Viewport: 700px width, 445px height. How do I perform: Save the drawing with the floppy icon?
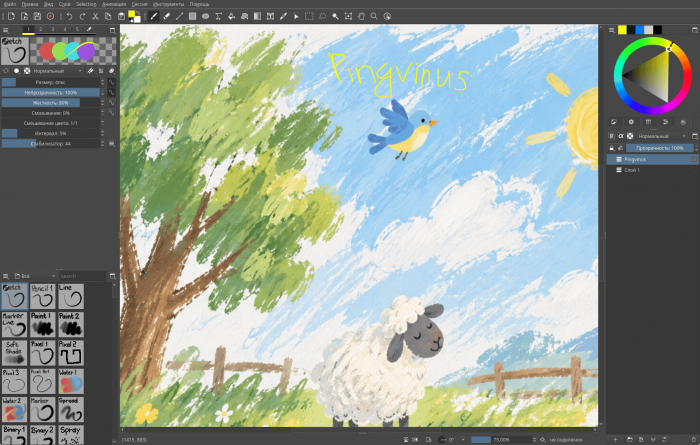37,17
